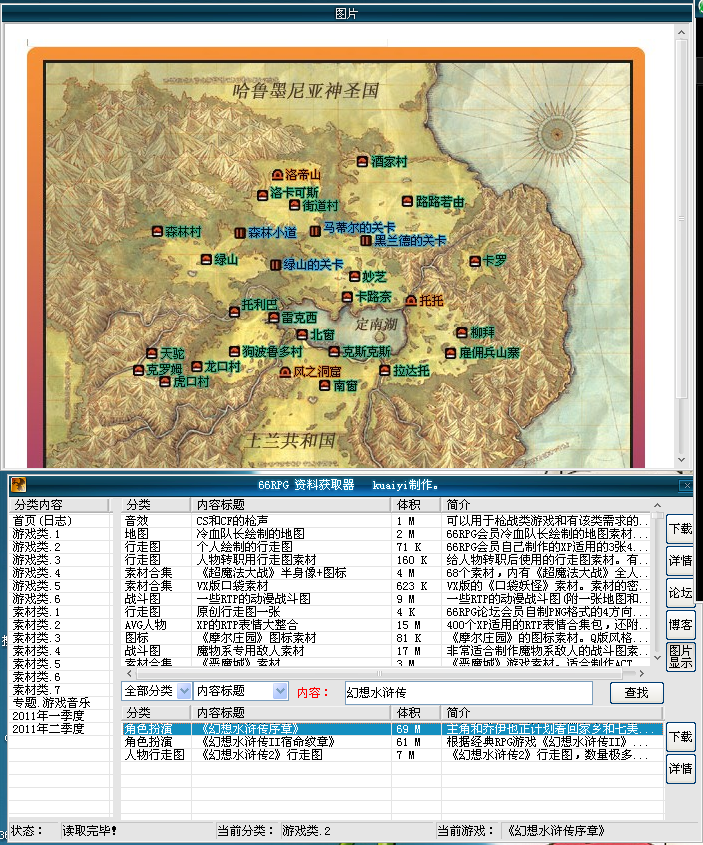The height and width of the screenshot is (845, 703).
Task: Select the 《幻想水浒传序章》 result row
Action: coord(392,729)
